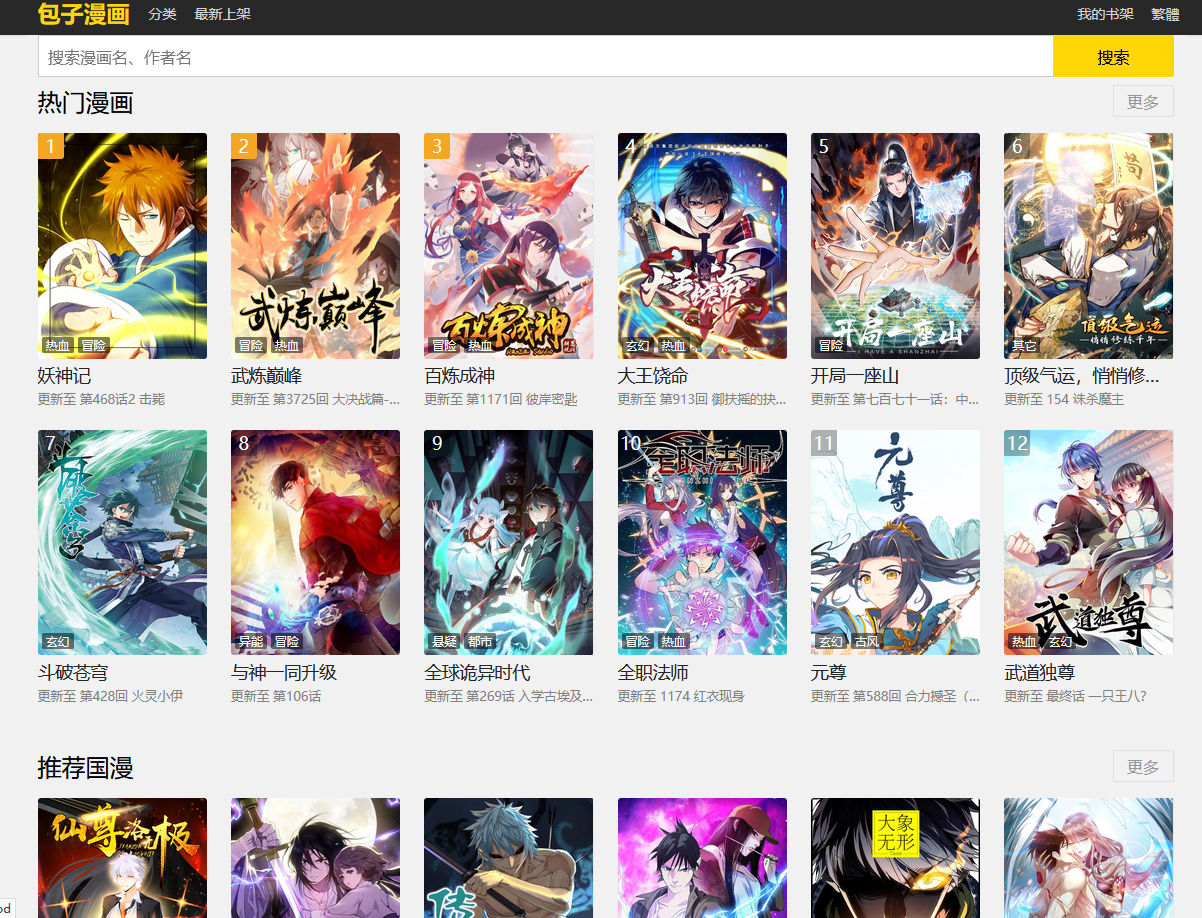The height and width of the screenshot is (918, 1202).
Task: Click 古风 tag on 元尊 cover
Action: (x=866, y=642)
